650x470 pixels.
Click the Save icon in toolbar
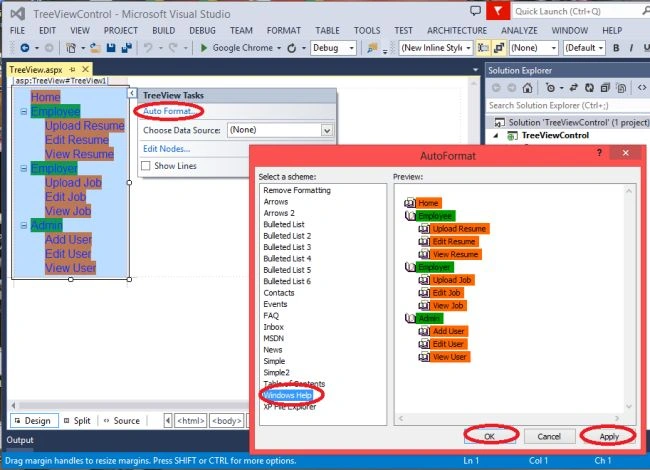111,48
